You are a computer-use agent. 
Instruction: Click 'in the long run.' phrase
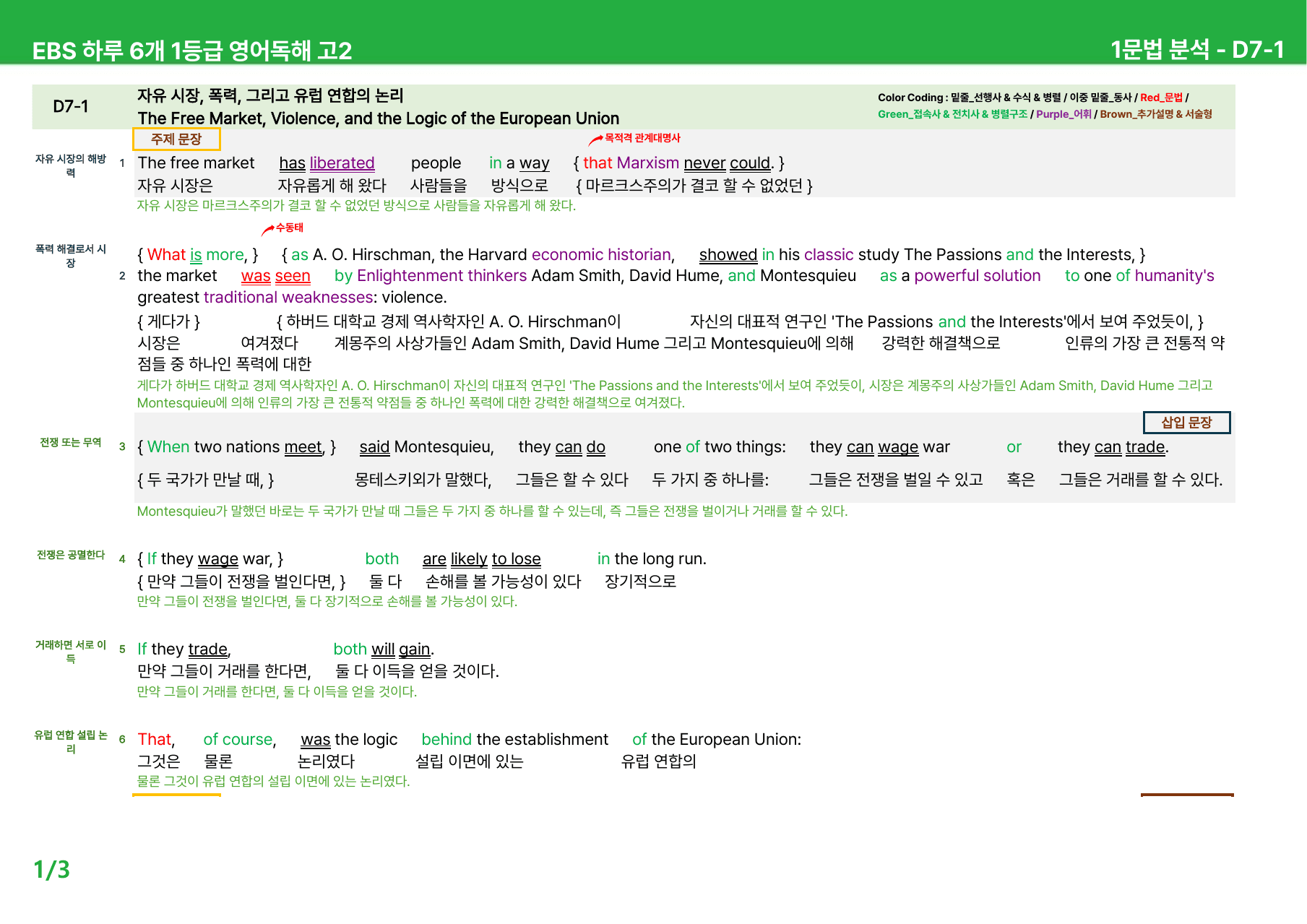(x=652, y=559)
